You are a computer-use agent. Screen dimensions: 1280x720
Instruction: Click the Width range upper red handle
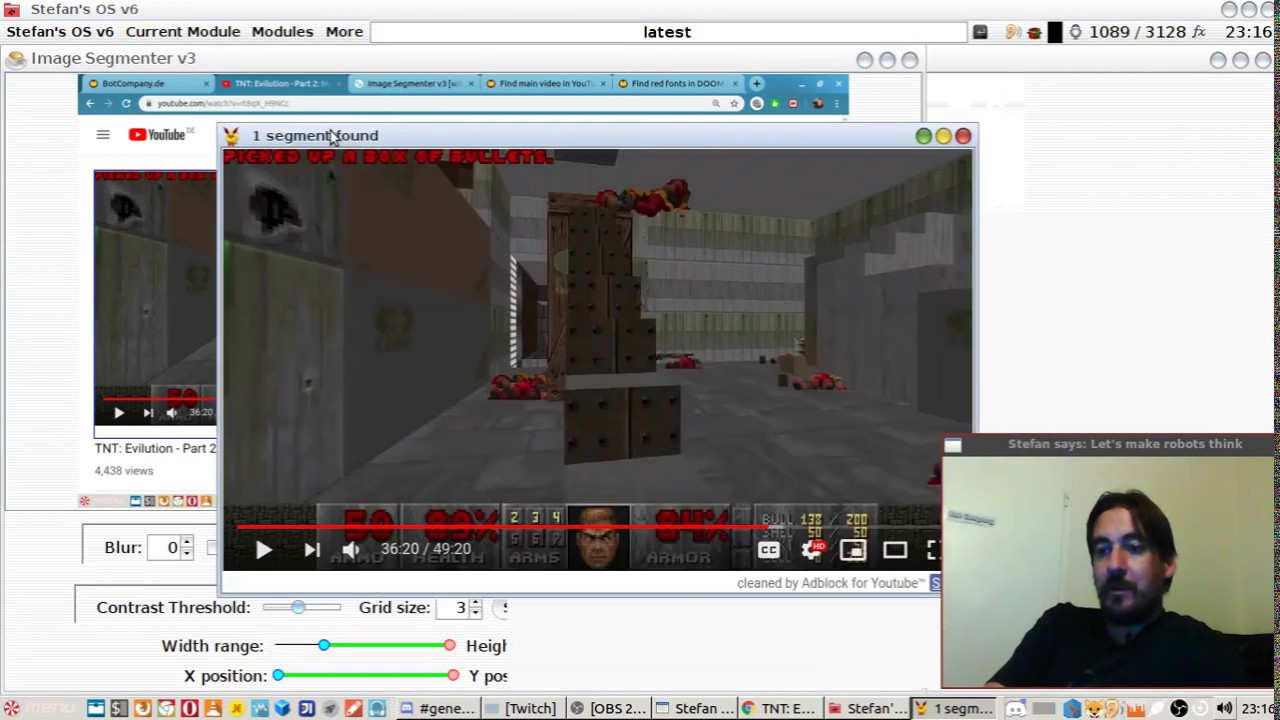(449, 646)
